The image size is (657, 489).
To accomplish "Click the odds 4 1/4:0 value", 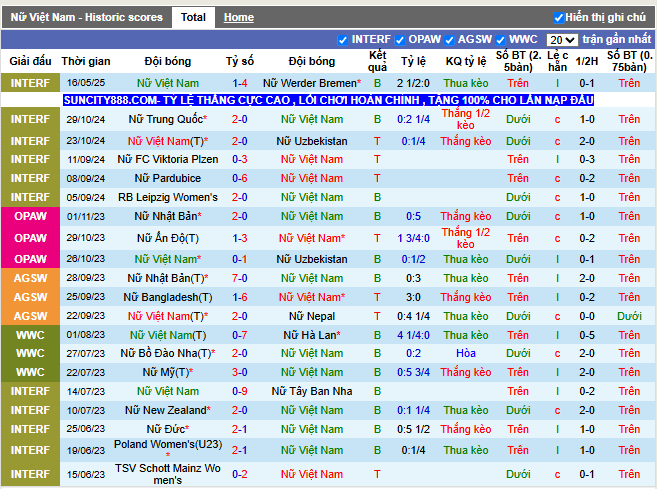I will (x=413, y=335).
